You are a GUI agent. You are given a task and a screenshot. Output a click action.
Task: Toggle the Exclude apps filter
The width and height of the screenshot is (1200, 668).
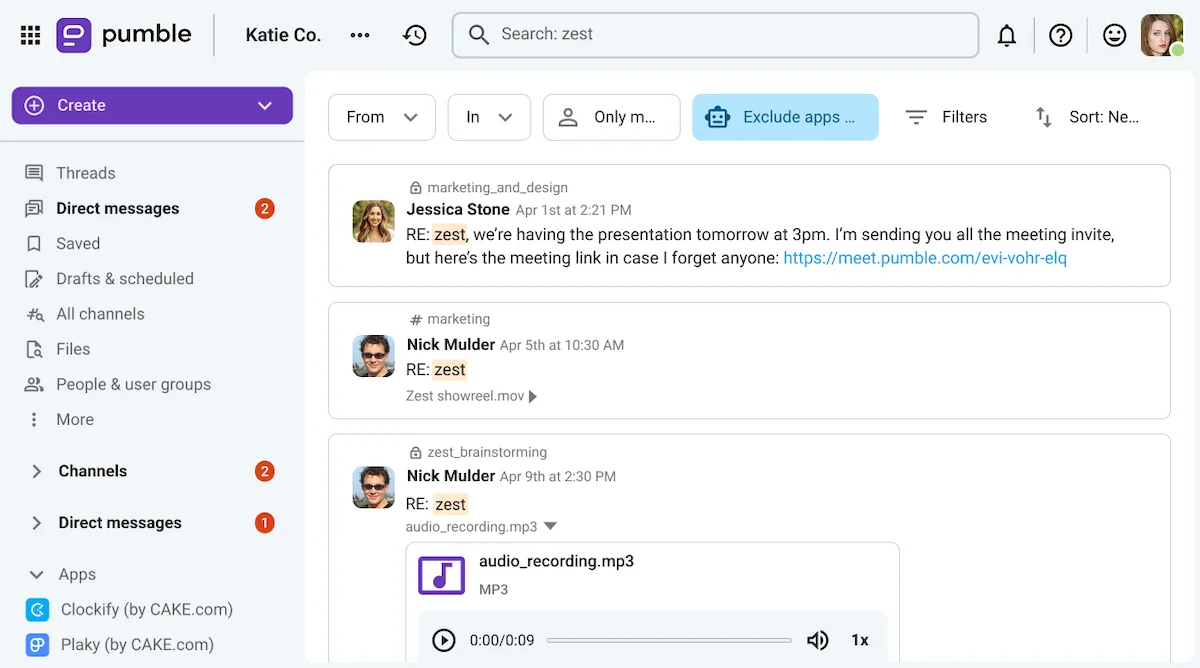click(x=785, y=117)
